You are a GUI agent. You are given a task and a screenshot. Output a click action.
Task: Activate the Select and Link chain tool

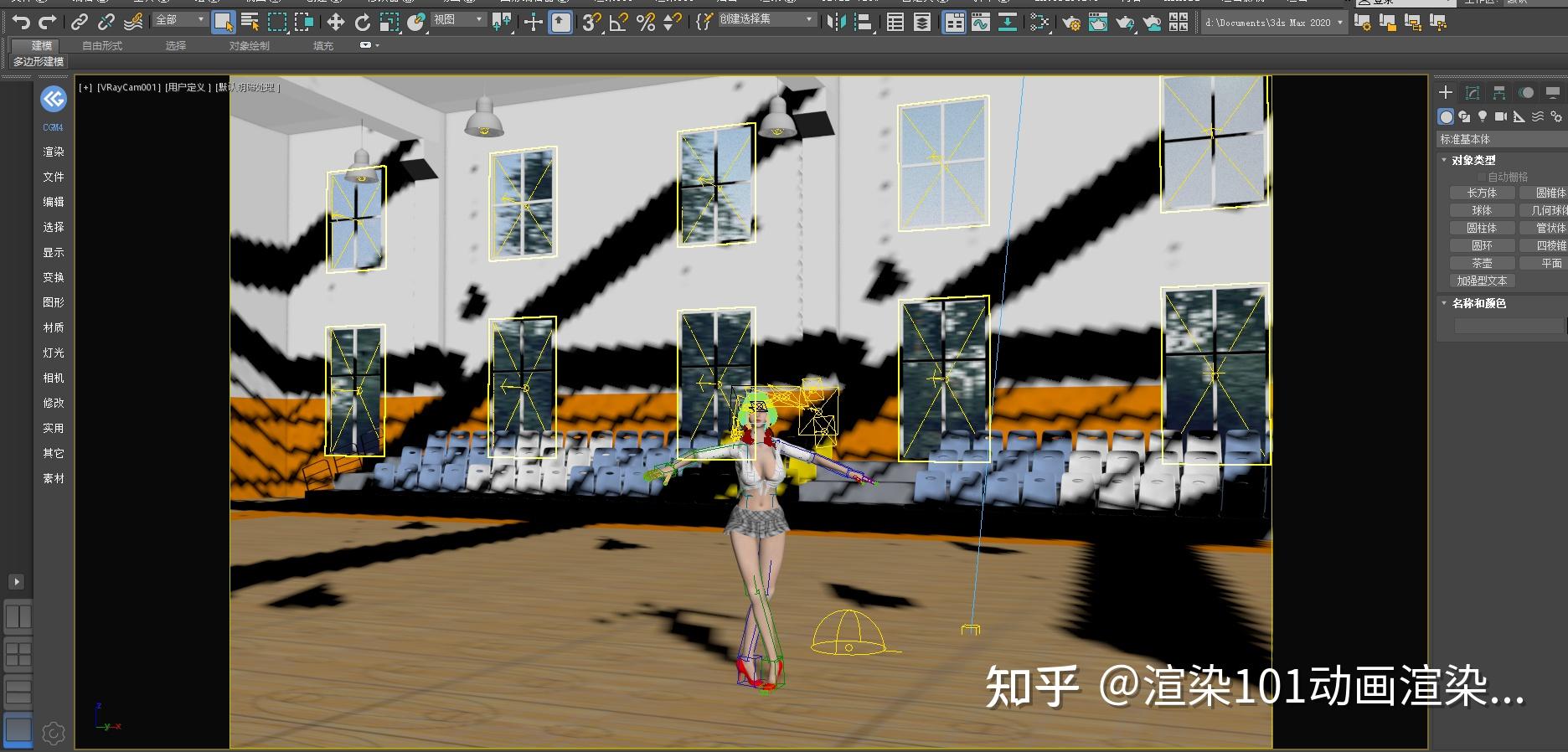click(80, 22)
